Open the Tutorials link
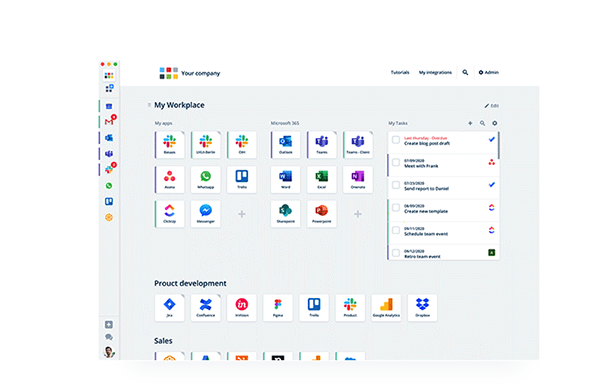 [400, 72]
